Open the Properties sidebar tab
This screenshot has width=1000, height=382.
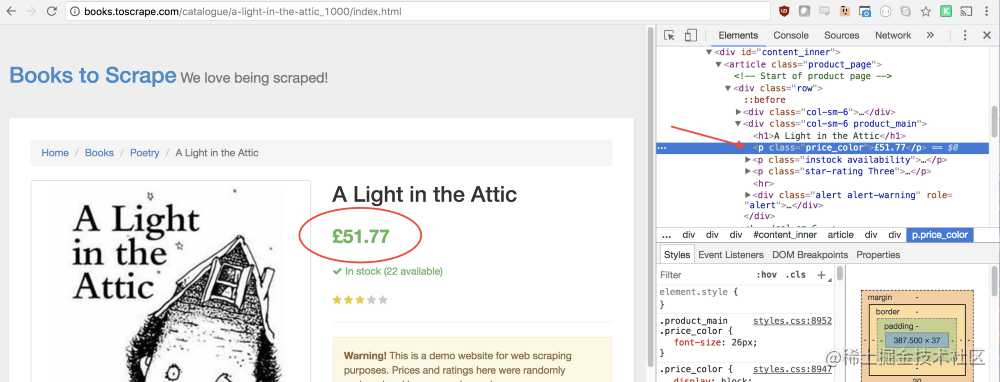[878, 254]
